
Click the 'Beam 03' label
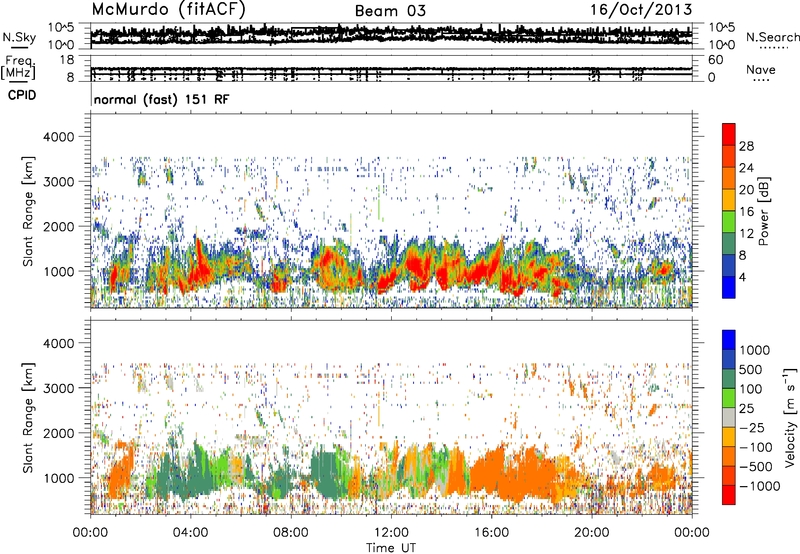390,11
